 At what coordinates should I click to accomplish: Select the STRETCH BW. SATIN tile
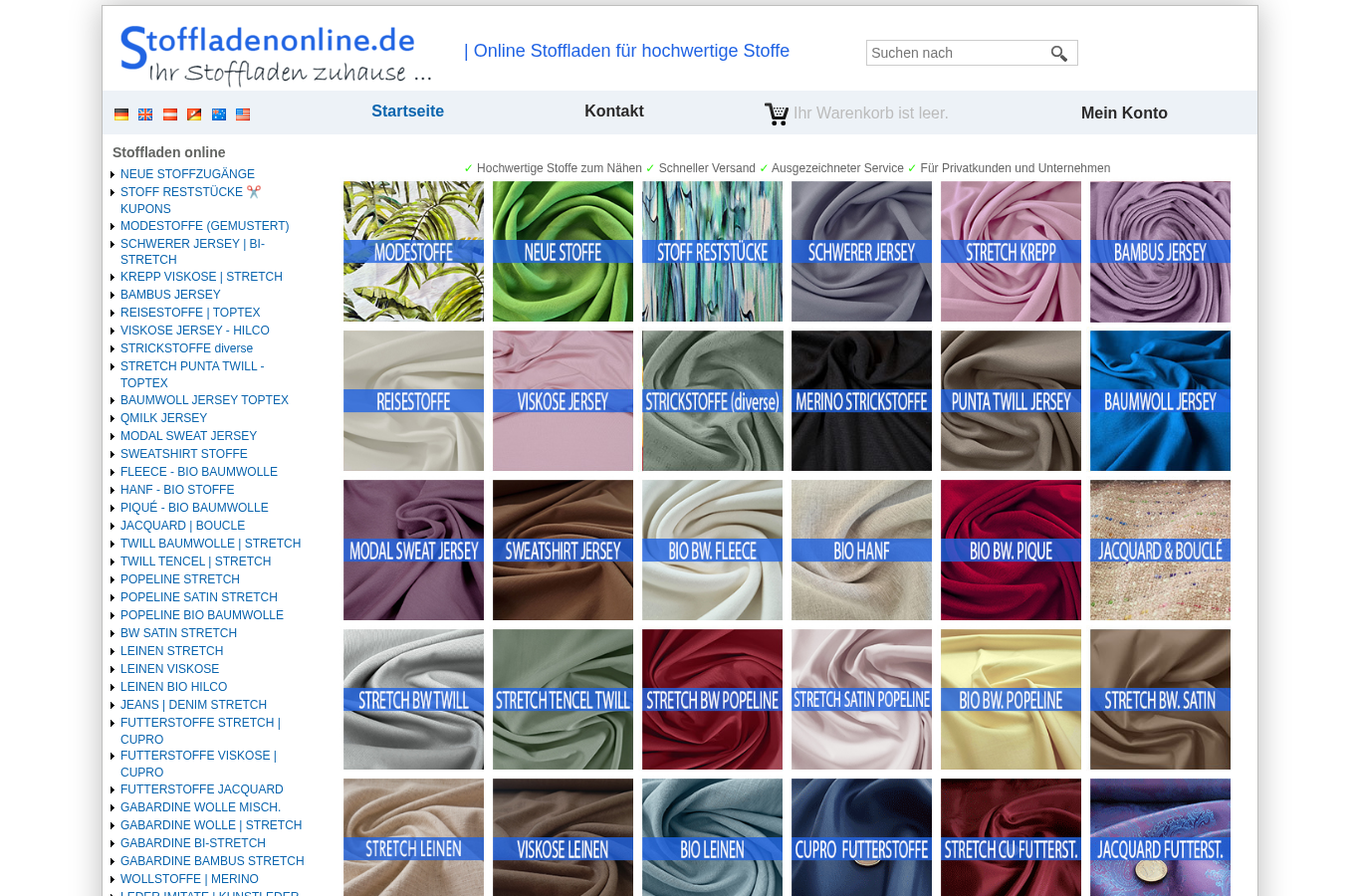1160,699
